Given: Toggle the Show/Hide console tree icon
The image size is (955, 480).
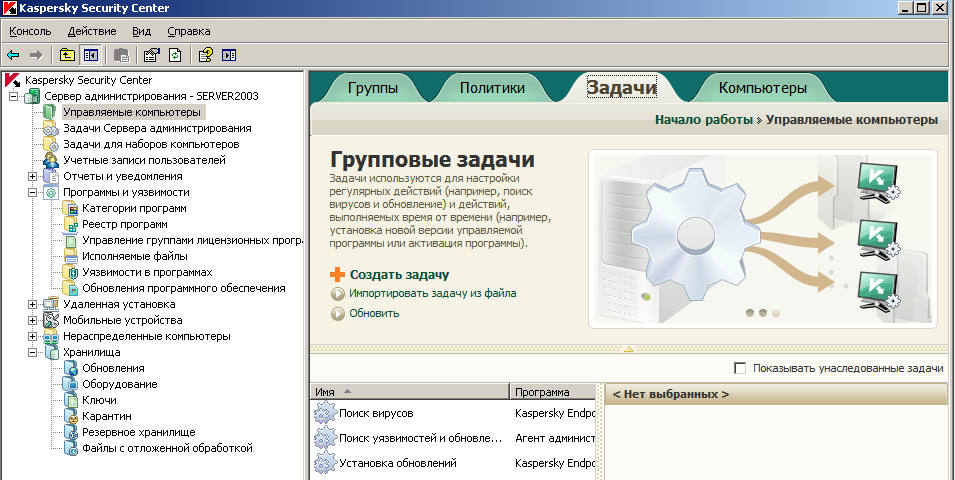Looking at the screenshot, I should 91,55.
